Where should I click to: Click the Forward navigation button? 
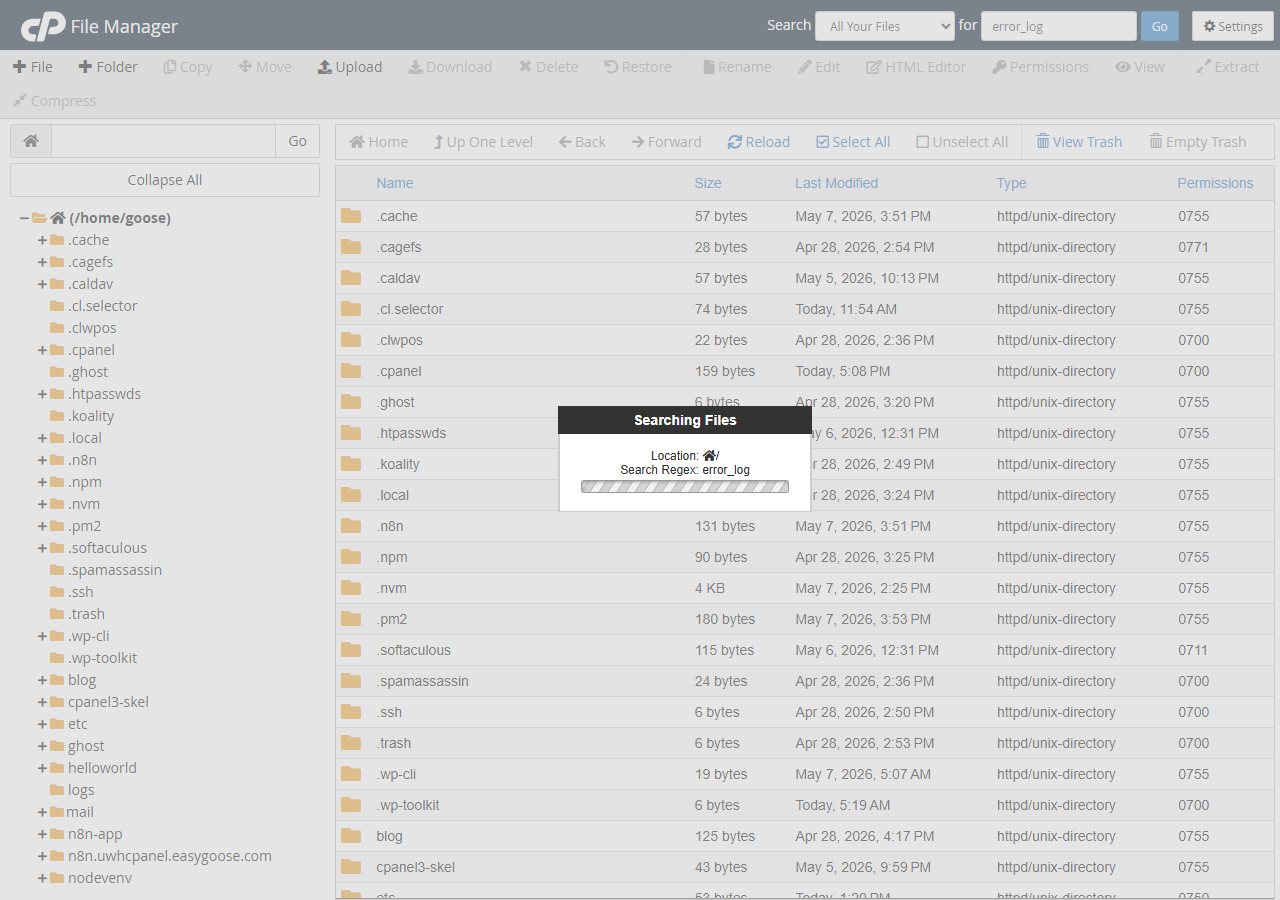[x=667, y=142]
